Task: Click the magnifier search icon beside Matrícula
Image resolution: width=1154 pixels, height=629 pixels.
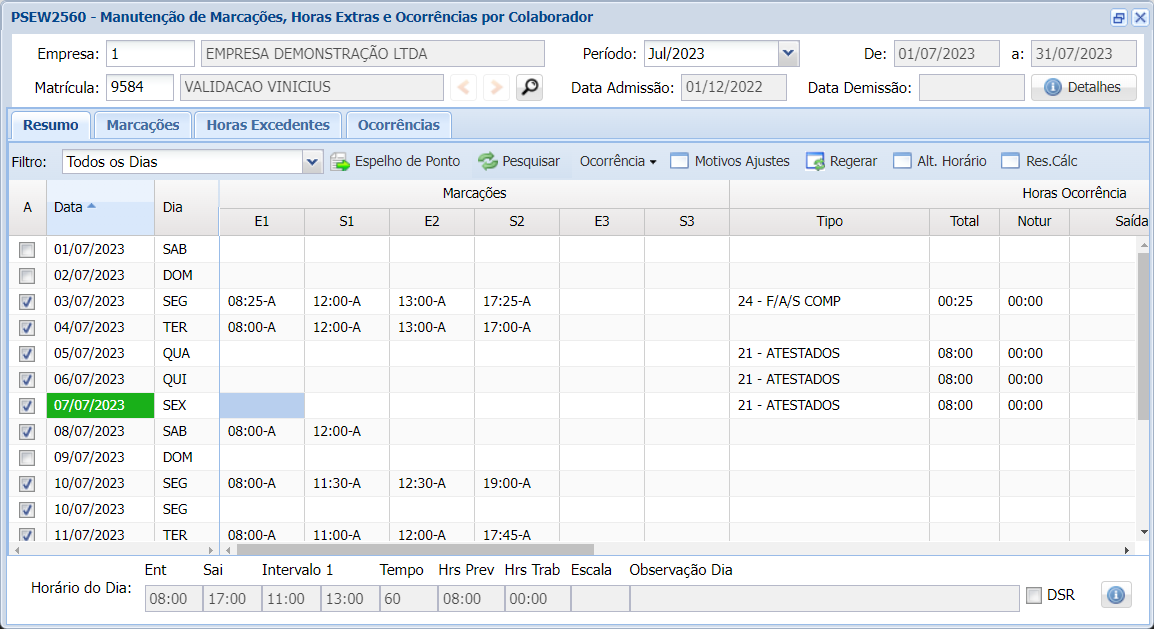Action: [x=529, y=88]
